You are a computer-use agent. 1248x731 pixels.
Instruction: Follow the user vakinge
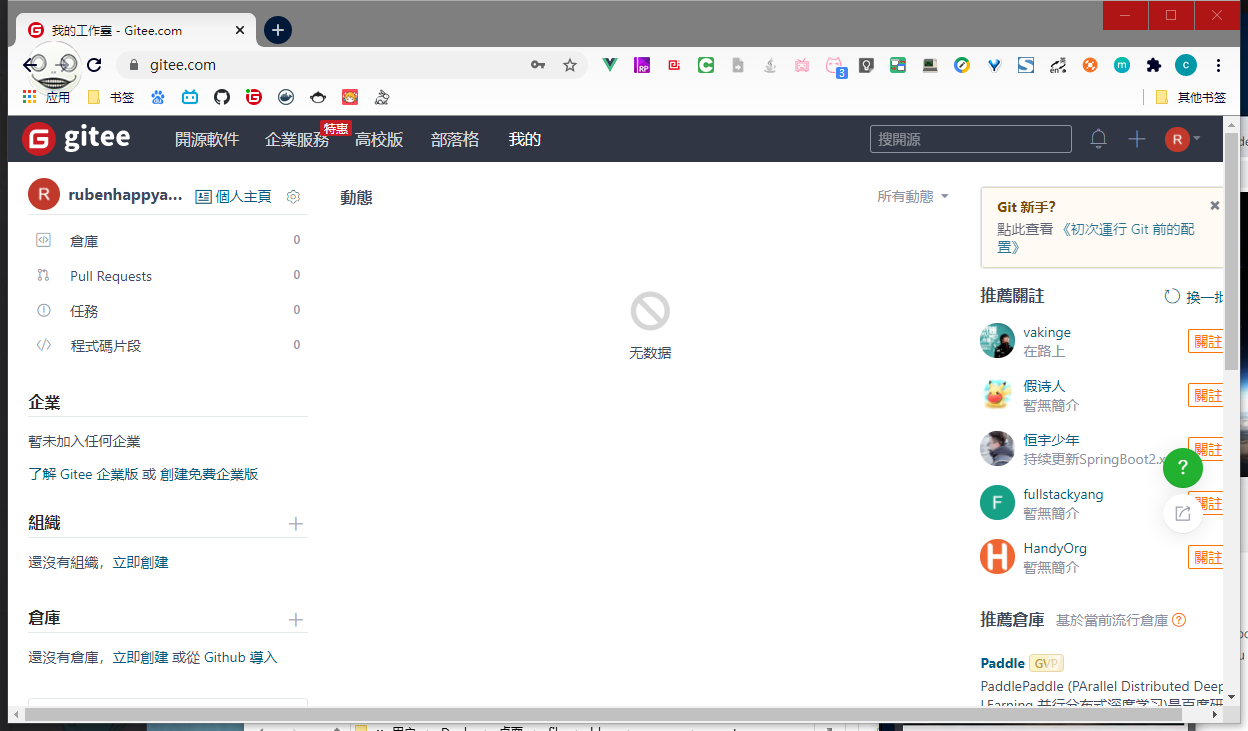[x=1206, y=341]
